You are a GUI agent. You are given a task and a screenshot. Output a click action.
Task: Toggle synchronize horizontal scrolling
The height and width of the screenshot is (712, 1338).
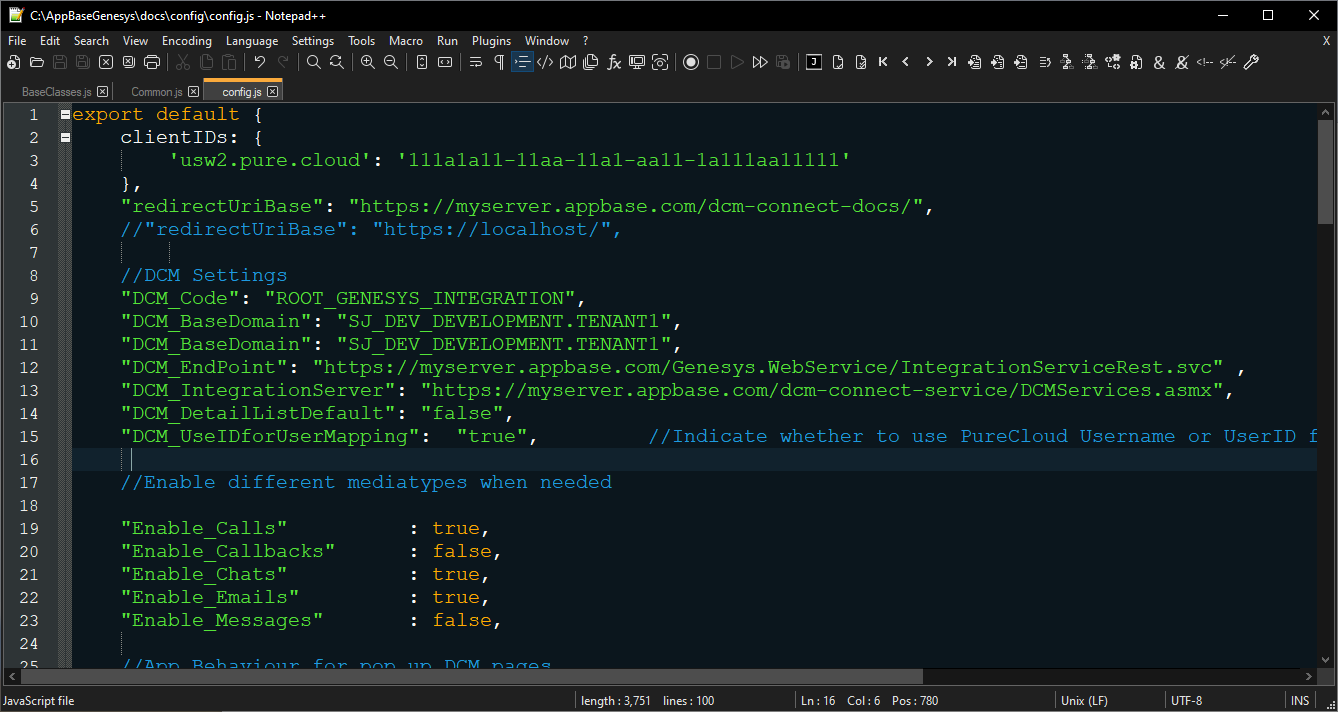click(x=445, y=62)
